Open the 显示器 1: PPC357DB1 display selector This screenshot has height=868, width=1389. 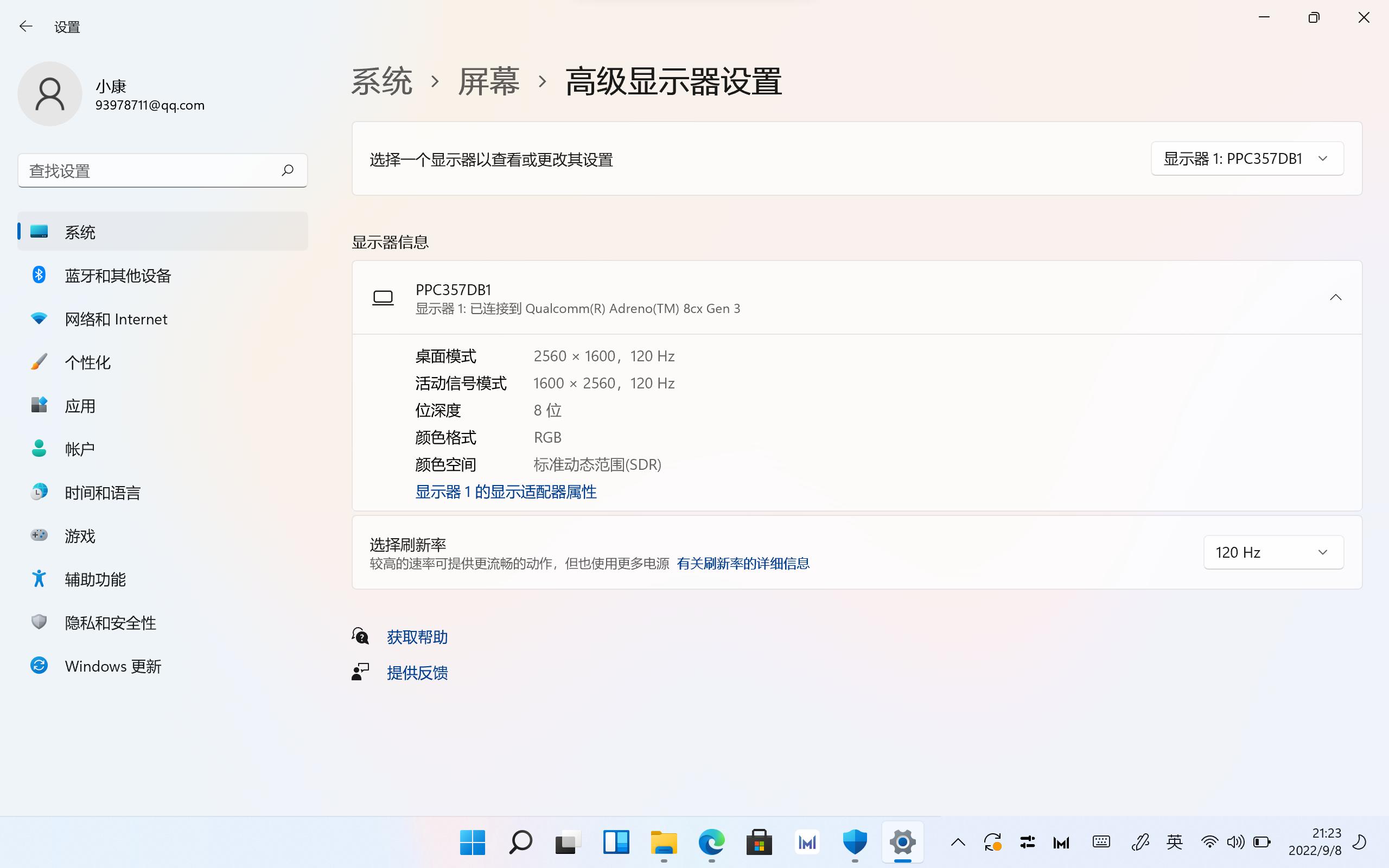coord(1247,158)
